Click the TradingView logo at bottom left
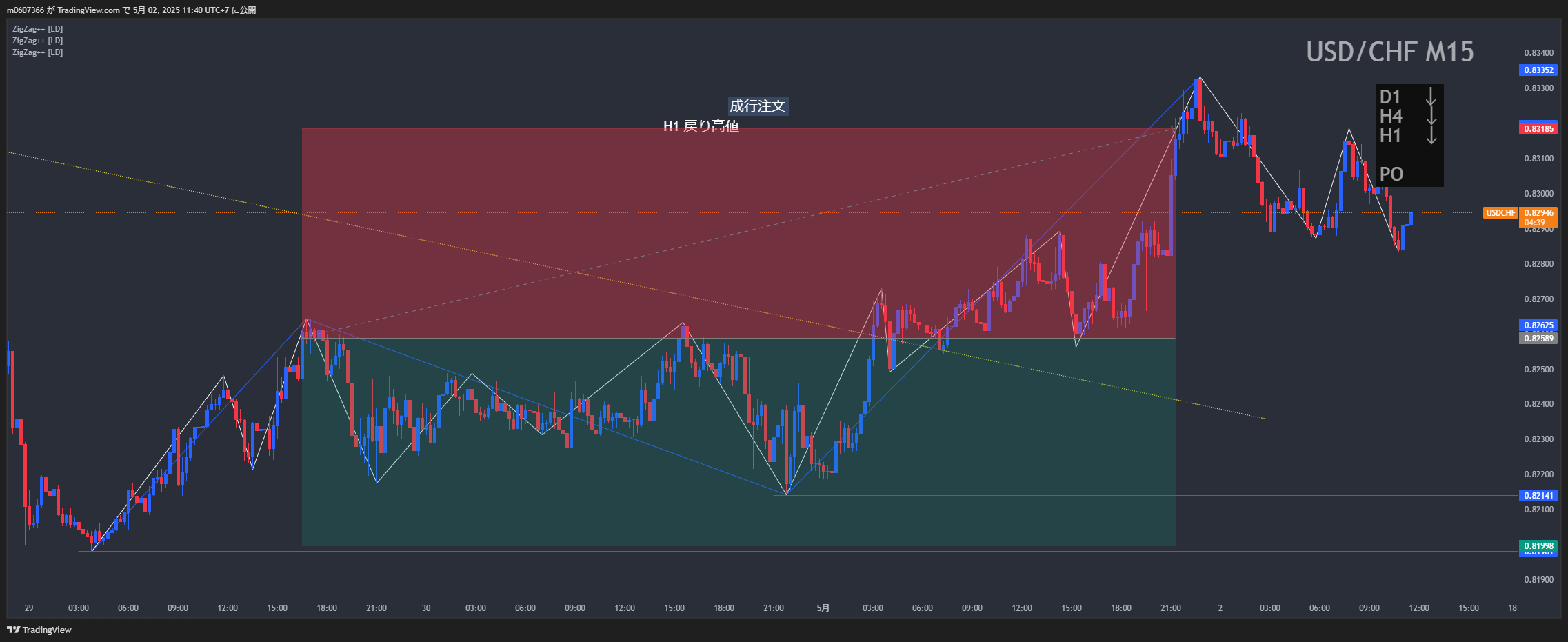Viewport: 1568px width, 642px height. [39, 630]
